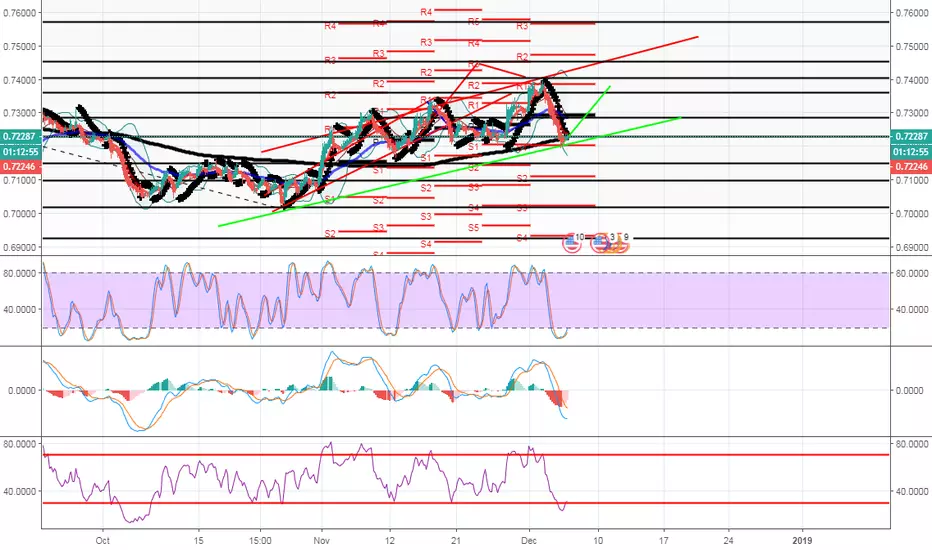Click the 0.74000 label on the right price scale
This screenshot has width=932, height=550.
click(x=912, y=80)
